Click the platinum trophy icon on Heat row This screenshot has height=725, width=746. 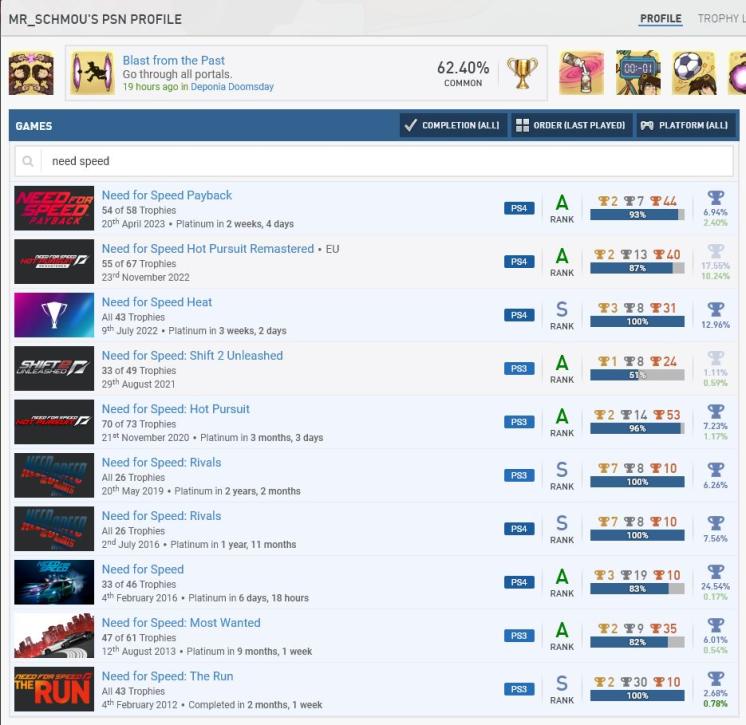click(716, 310)
